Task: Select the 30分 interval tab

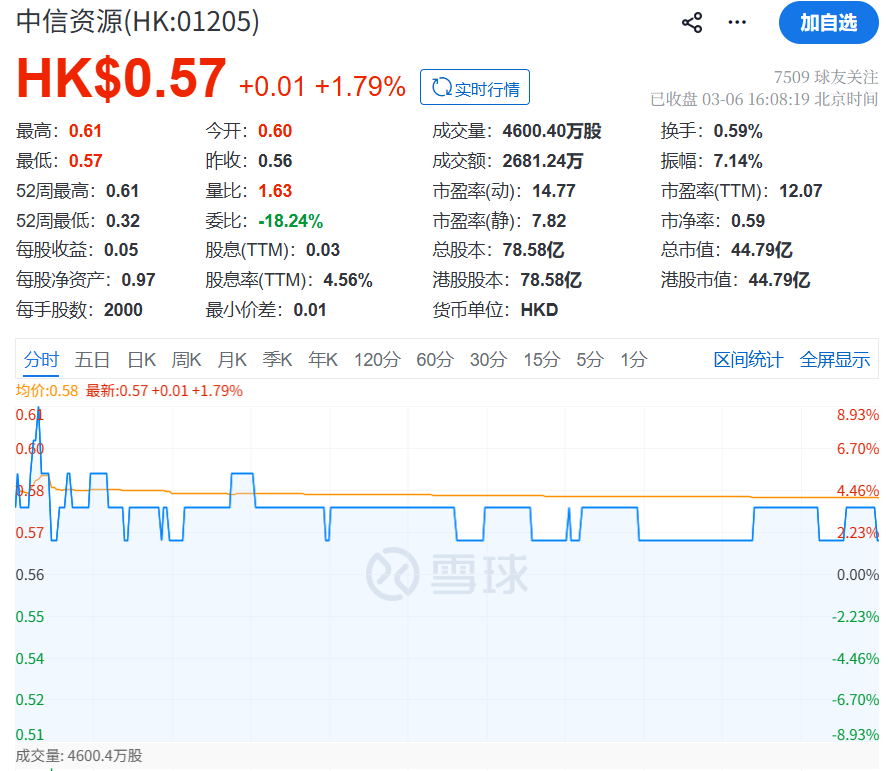Action: click(488, 360)
